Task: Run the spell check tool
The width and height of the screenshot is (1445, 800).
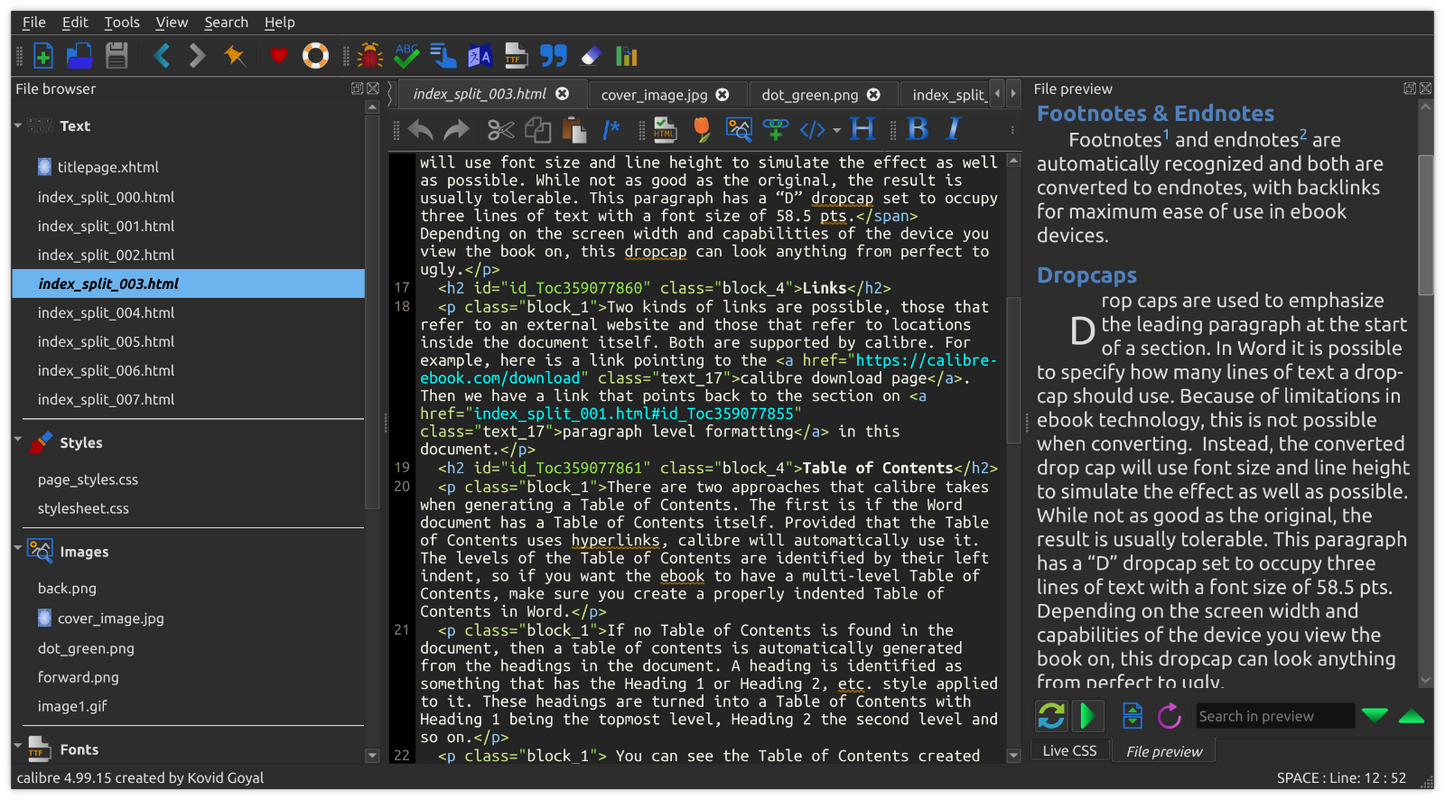Action: tap(406, 55)
